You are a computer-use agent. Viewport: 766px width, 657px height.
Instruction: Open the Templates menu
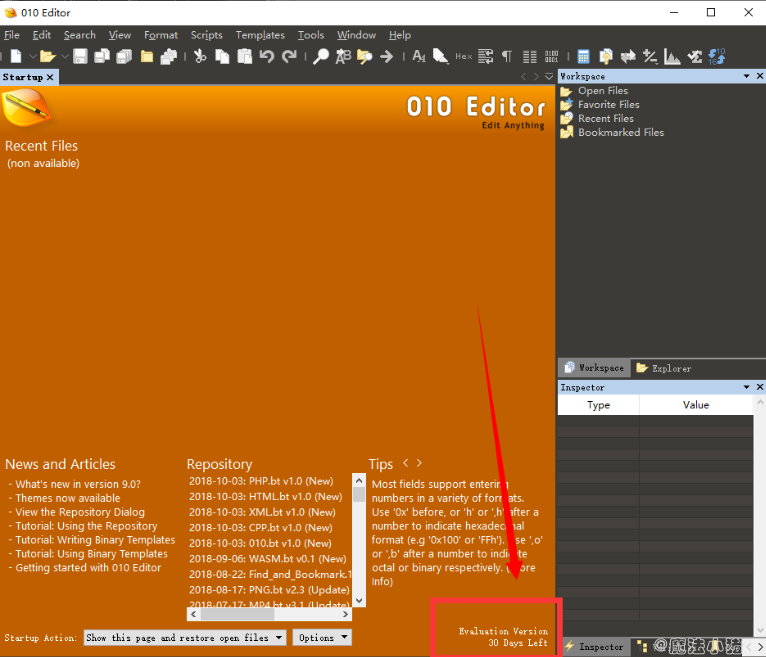tap(260, 35)
